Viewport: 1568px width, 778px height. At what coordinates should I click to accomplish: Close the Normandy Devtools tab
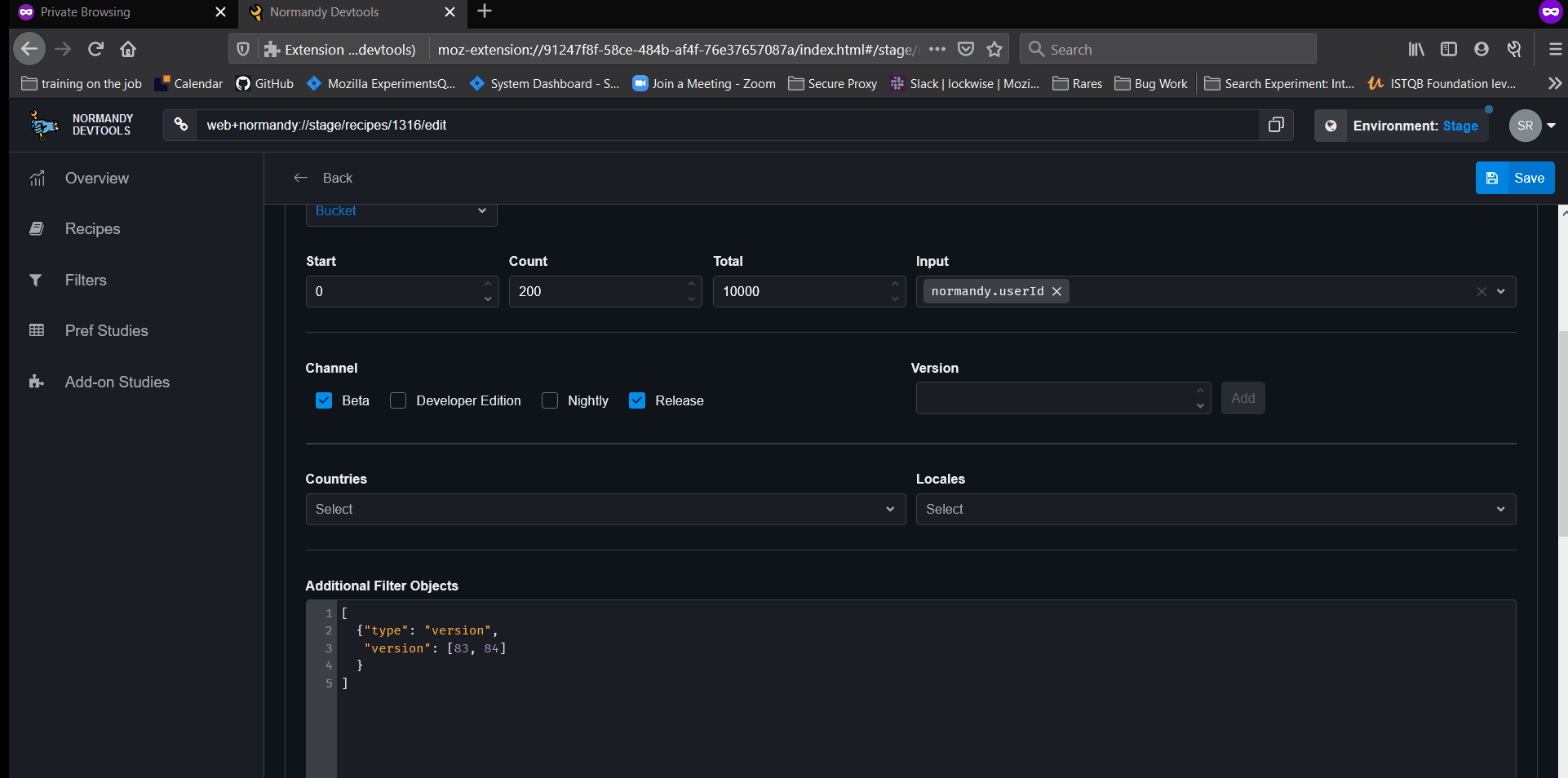pos(450,12)
